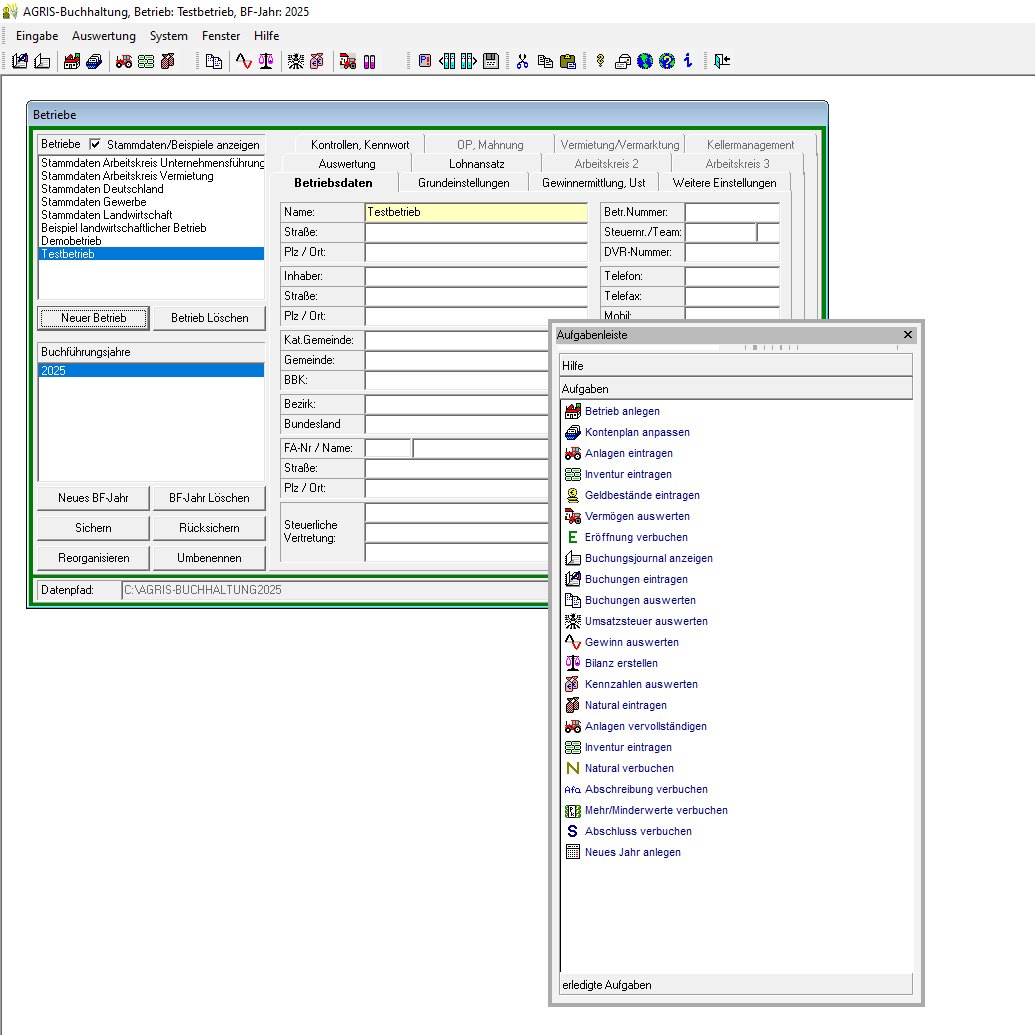
Task: Click the globe icon in the toolbar
Action: tap(645, 61)
